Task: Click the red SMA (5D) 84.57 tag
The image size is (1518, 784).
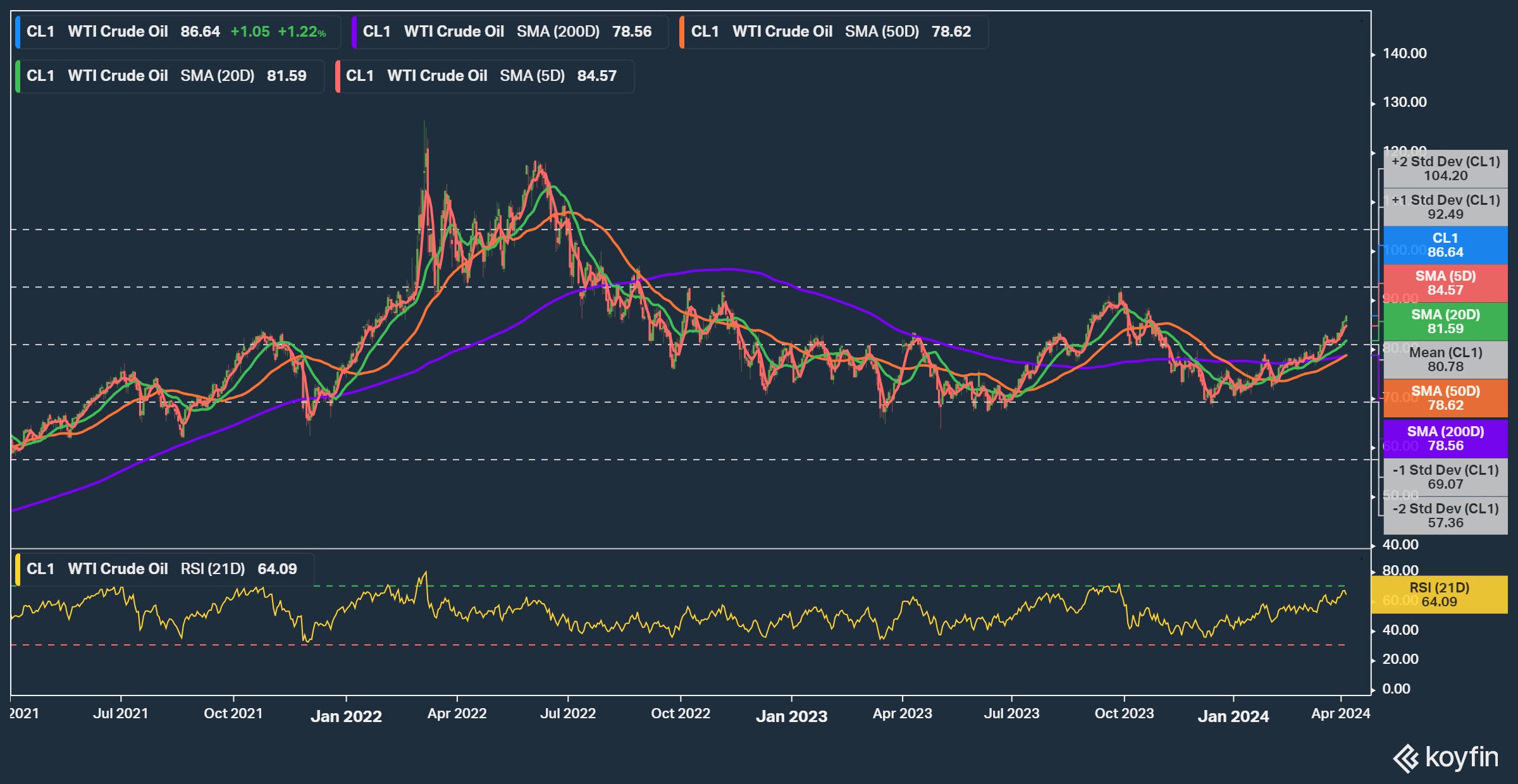Action: pyautogui.click(x=1445, y=283)
